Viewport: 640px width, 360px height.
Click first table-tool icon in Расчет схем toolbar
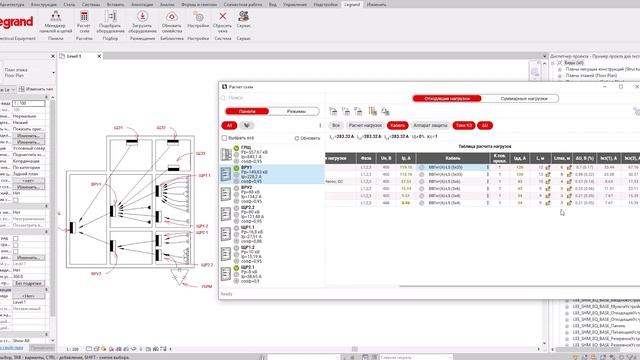tap(333, 111)
